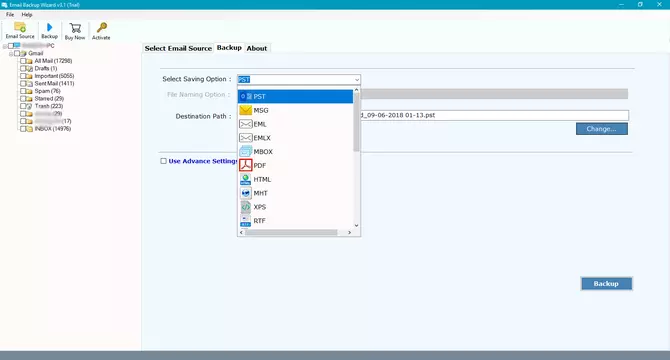Click the Use Advance Settings label
The image size is (670, 360).
203,161
